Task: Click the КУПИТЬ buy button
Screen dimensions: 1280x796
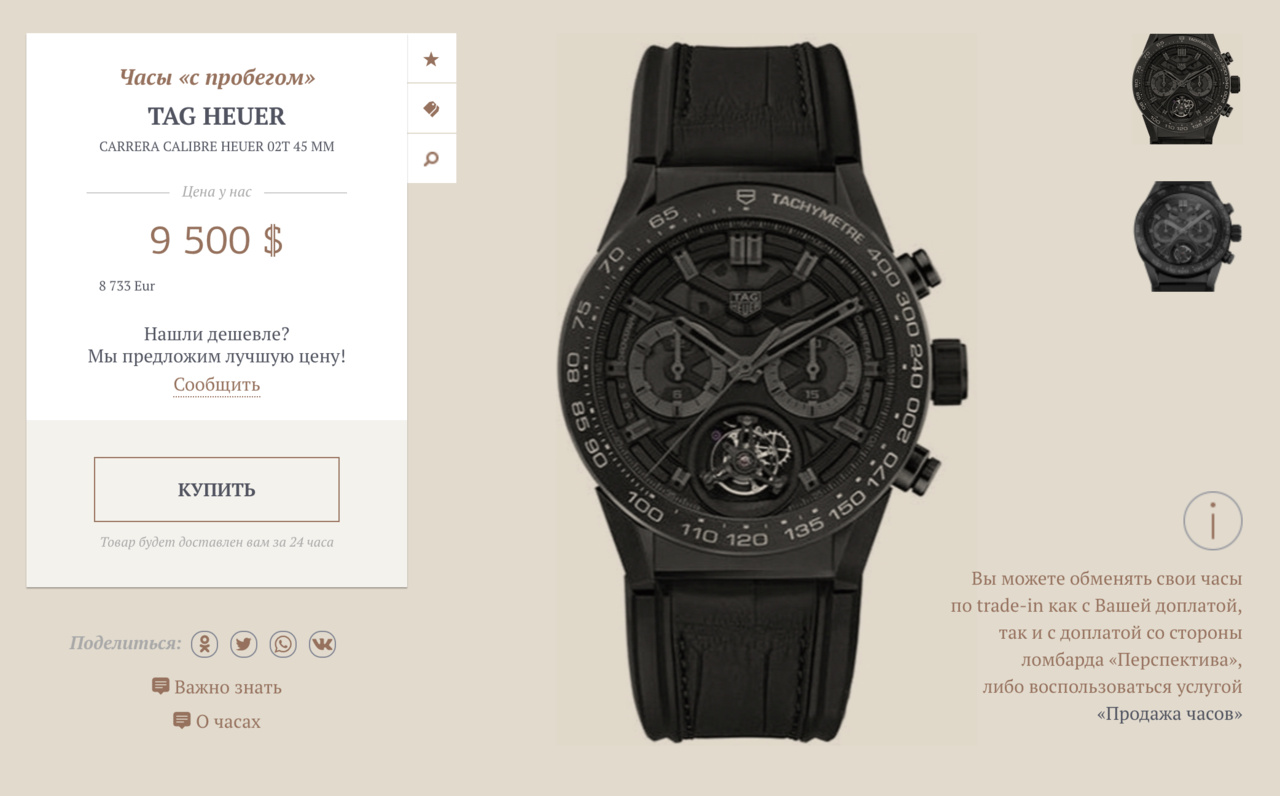Action: coord(217,489)
